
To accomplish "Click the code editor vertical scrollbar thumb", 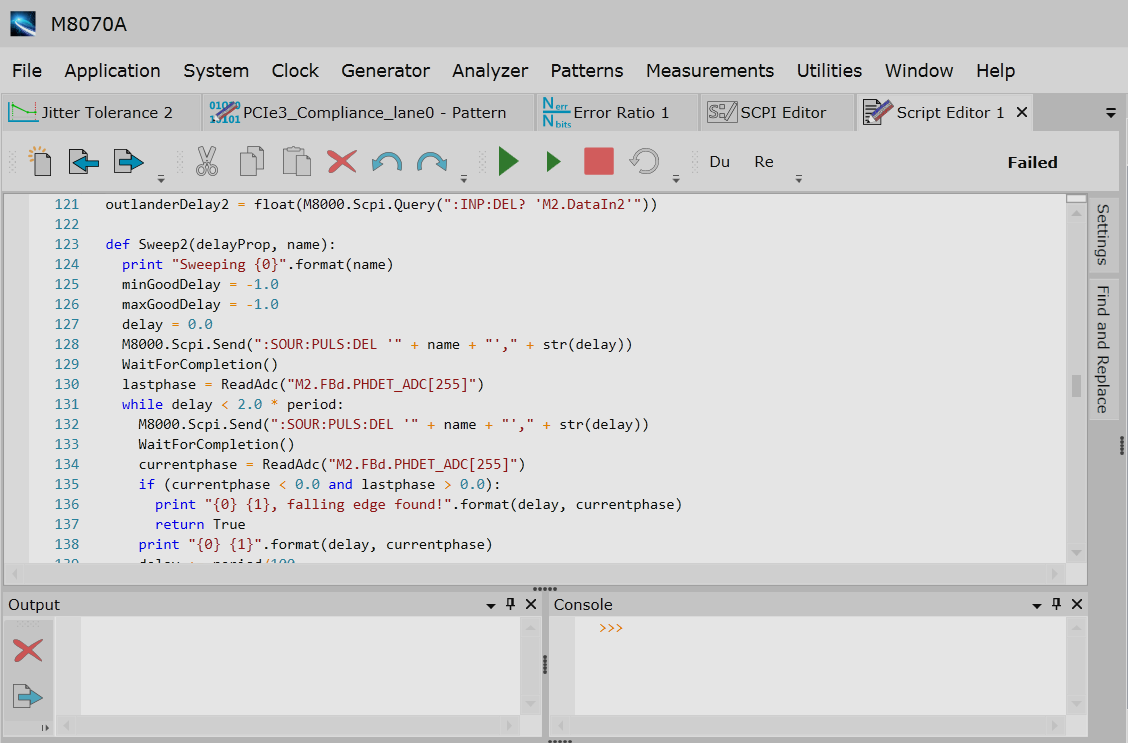I will (1076, 386).
